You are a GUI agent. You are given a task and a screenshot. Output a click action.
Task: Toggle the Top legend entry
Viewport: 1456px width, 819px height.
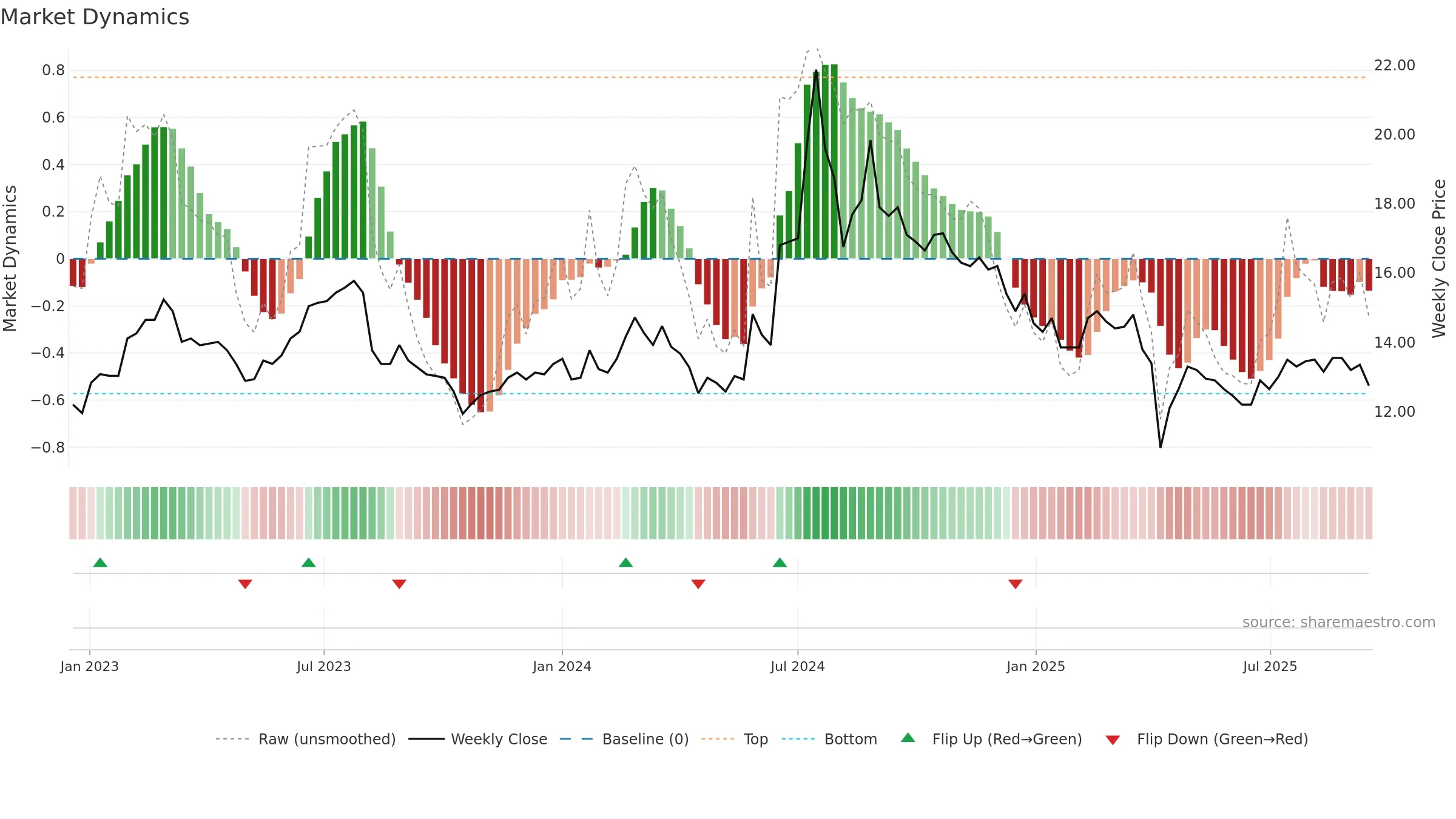tap(734, 739)
